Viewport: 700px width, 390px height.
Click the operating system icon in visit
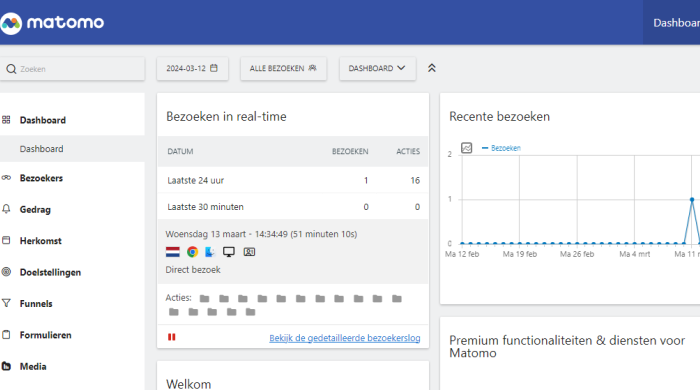coord(210,252)
